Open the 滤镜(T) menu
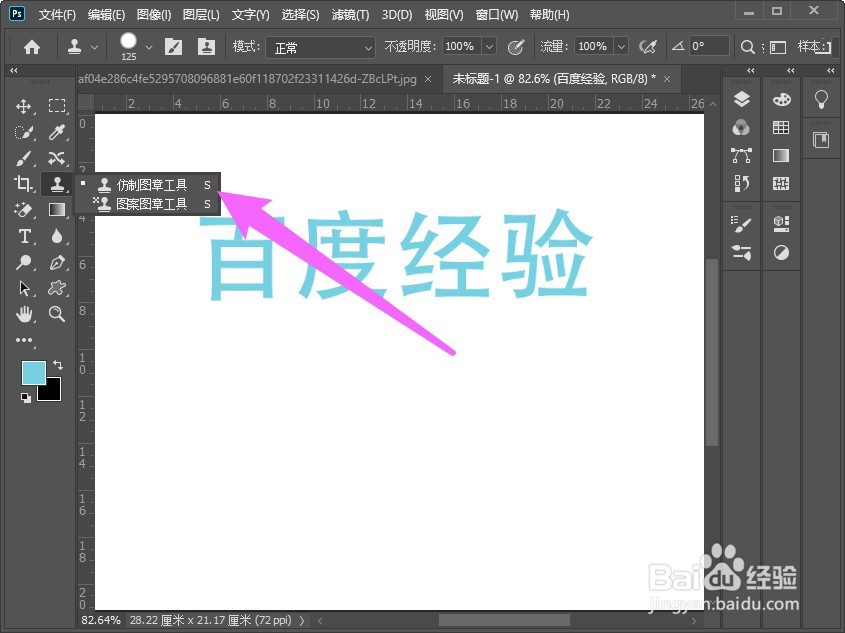 pyautogui.click(x=350, y=15)
